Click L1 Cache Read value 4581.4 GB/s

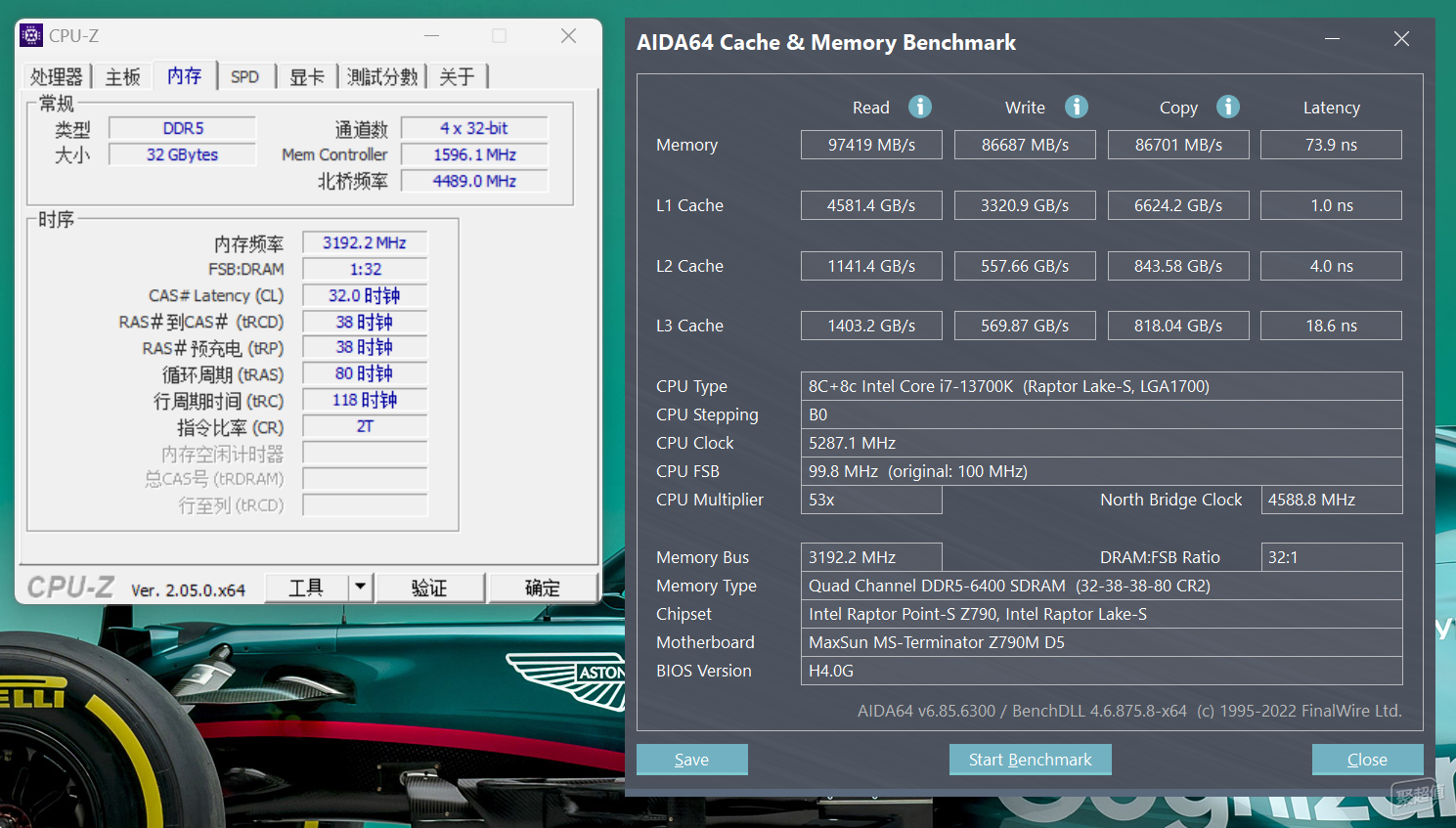[x=871, y=205]
